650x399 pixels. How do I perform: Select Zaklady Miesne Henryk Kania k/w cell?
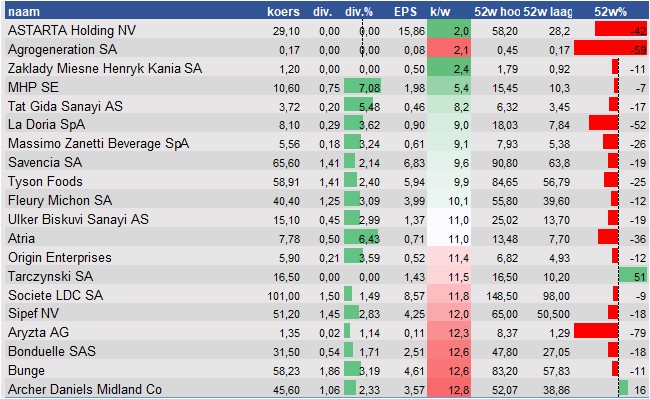(x=449, y=68)
